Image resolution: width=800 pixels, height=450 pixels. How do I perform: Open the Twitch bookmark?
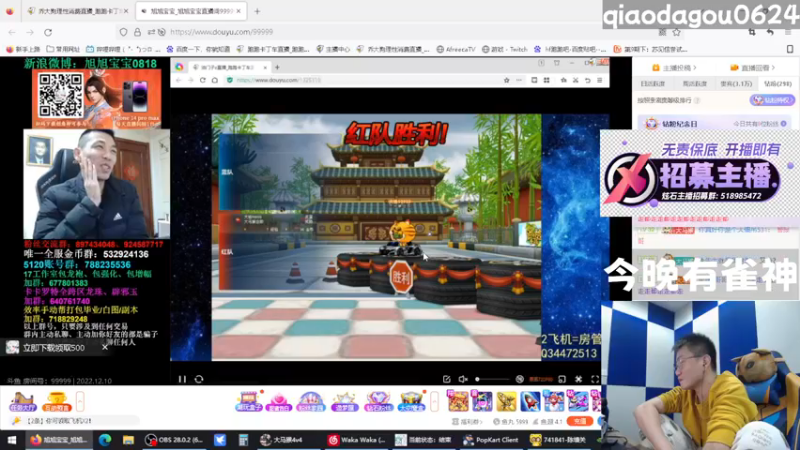pyautogui.click(x=504, y=49)
